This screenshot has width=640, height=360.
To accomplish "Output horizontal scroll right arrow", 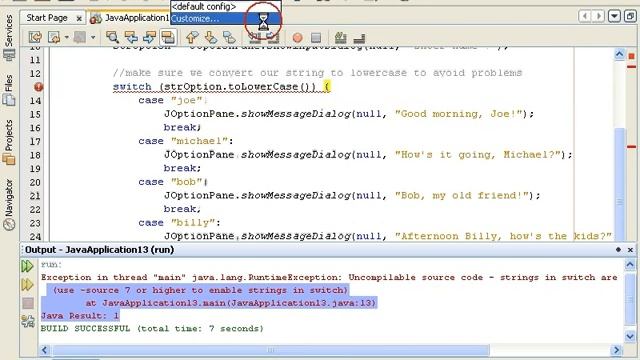I will point(616,350).
